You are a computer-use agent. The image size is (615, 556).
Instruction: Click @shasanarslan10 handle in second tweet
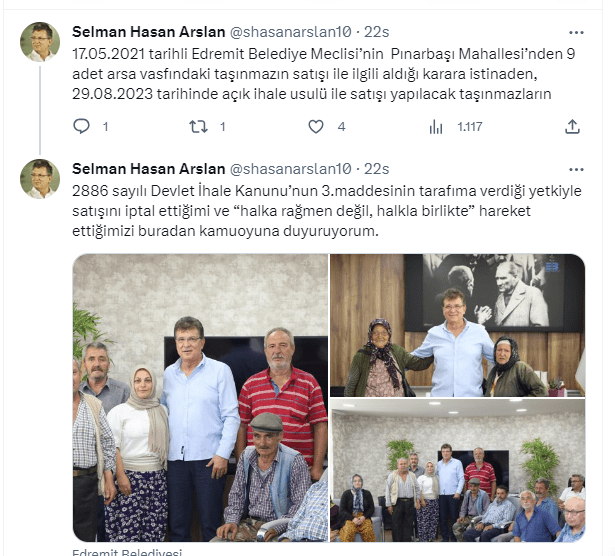(290, 169)
